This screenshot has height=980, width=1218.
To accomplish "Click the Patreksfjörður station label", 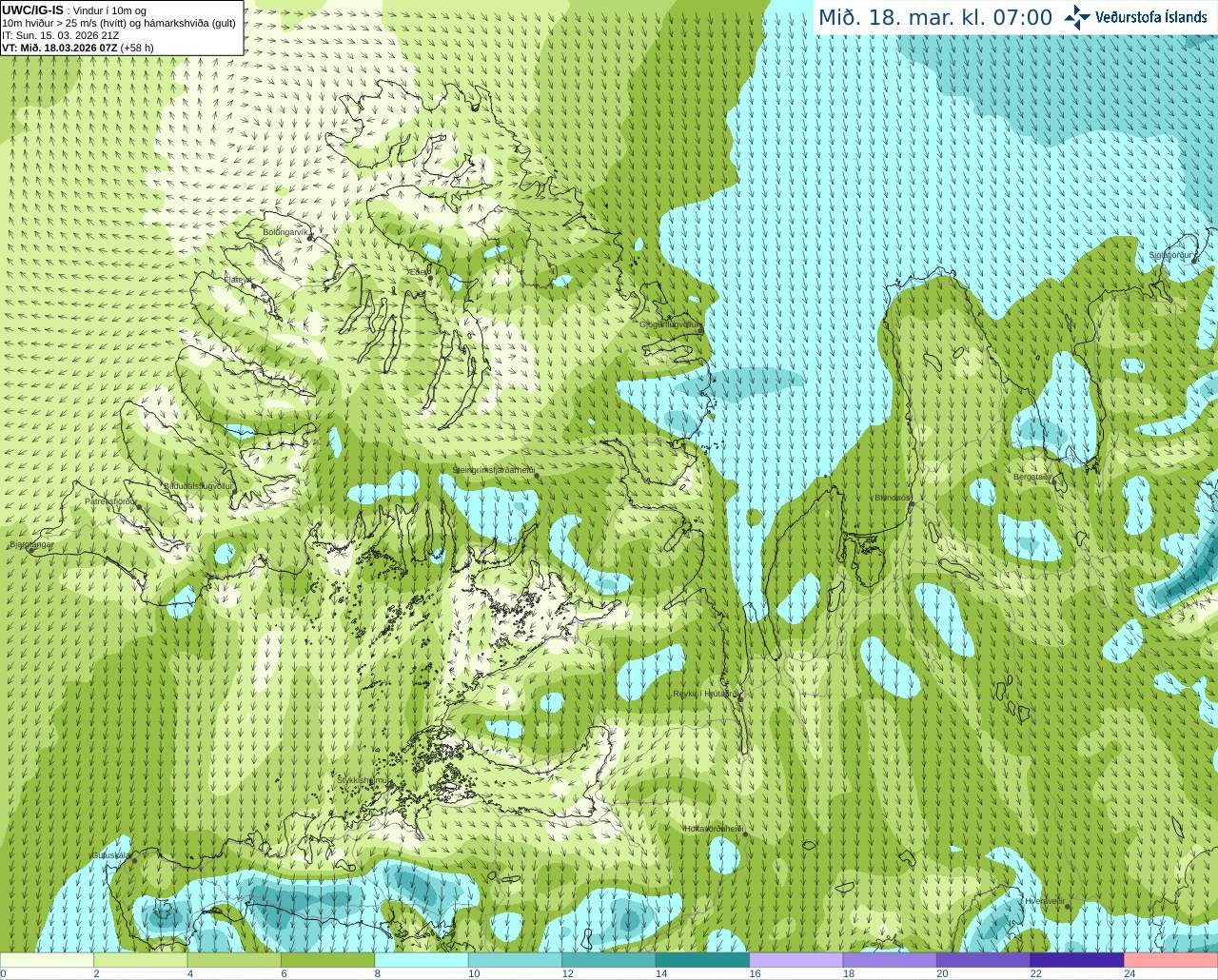I will tap(111, 500).
